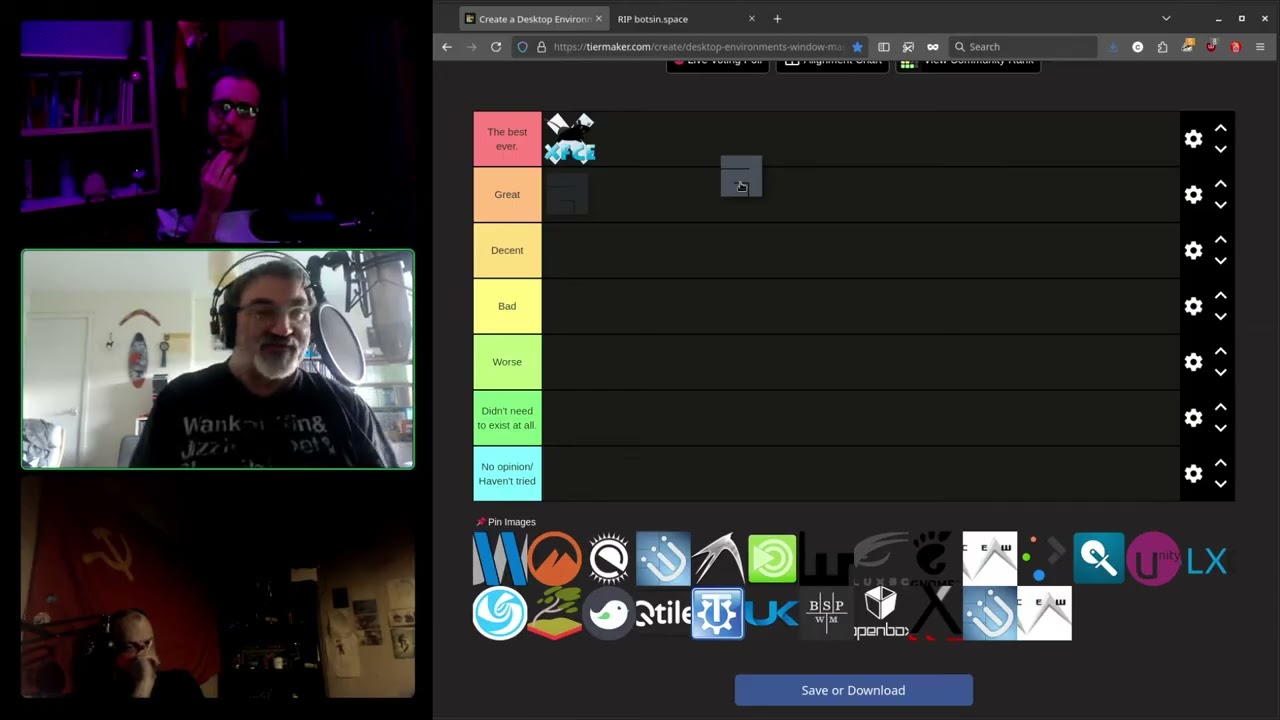Screen dimensions: 1280x720
Task: Click the tiermaker.com address bar
Action: (x=690, y=47)
